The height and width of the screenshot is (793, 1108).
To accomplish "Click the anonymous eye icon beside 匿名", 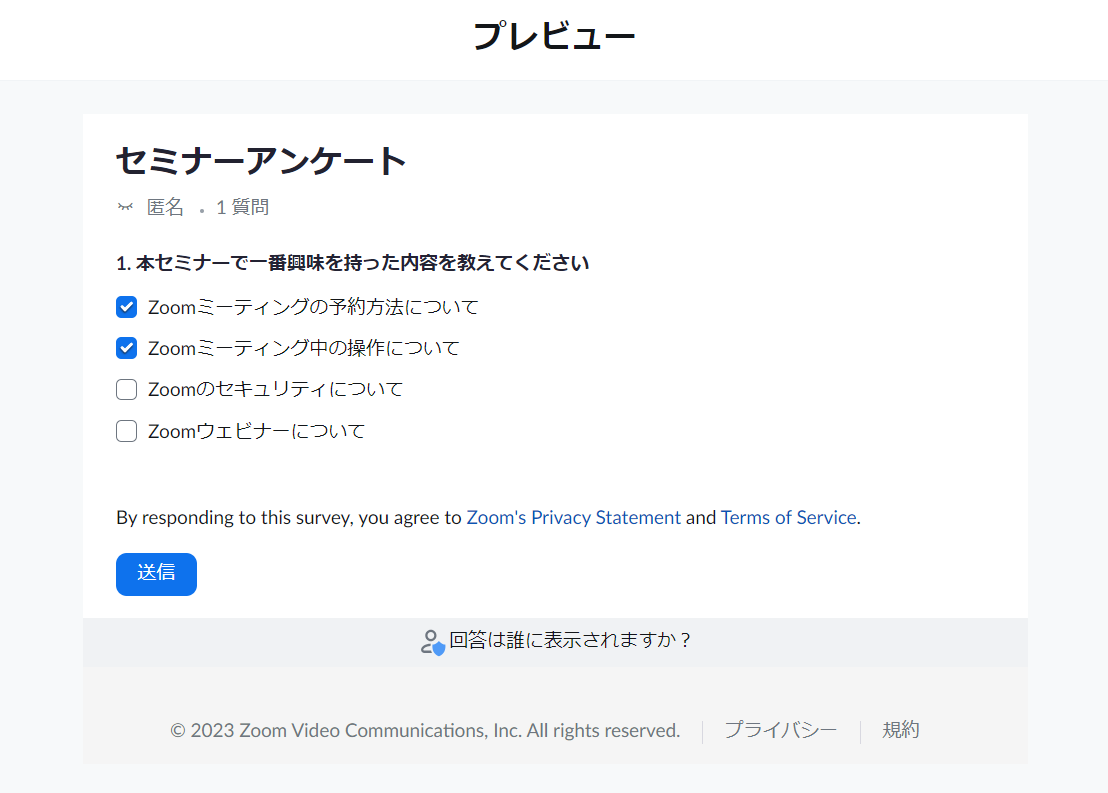I will [x=125, y=207].
